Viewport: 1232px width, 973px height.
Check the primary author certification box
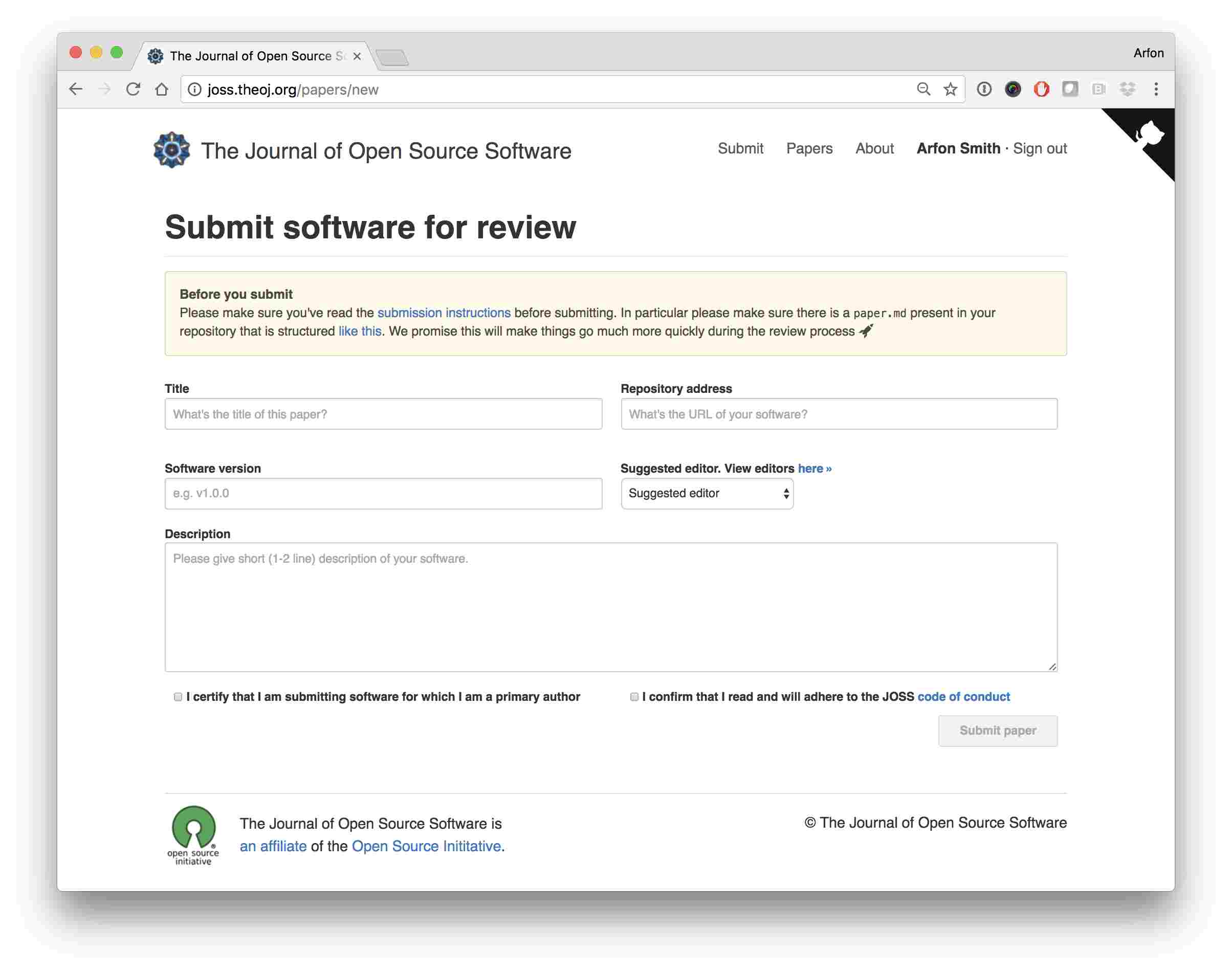coord(178,697)
